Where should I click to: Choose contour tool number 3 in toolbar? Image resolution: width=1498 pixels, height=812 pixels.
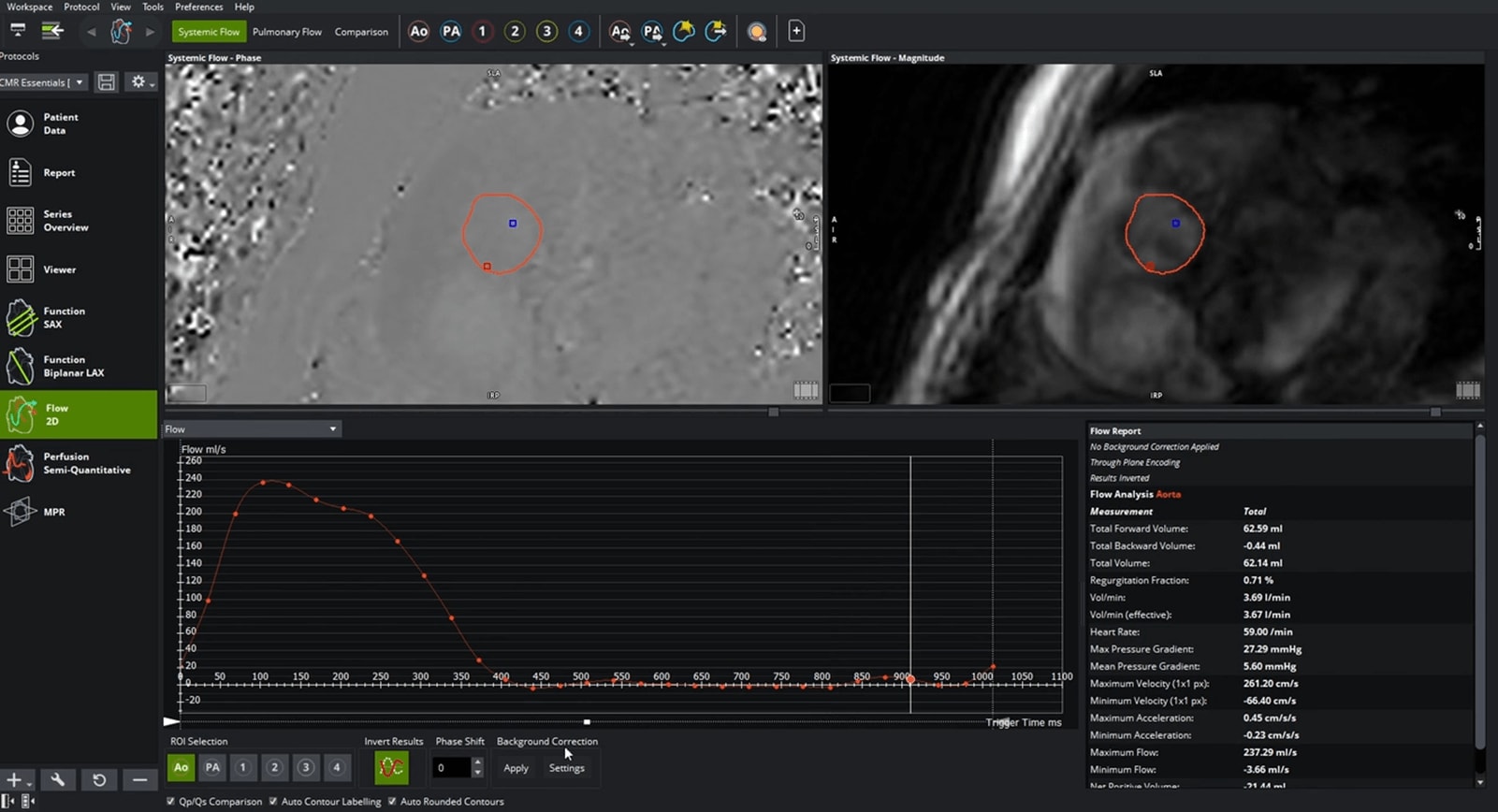pyautogui.click(x=546, y=32)
